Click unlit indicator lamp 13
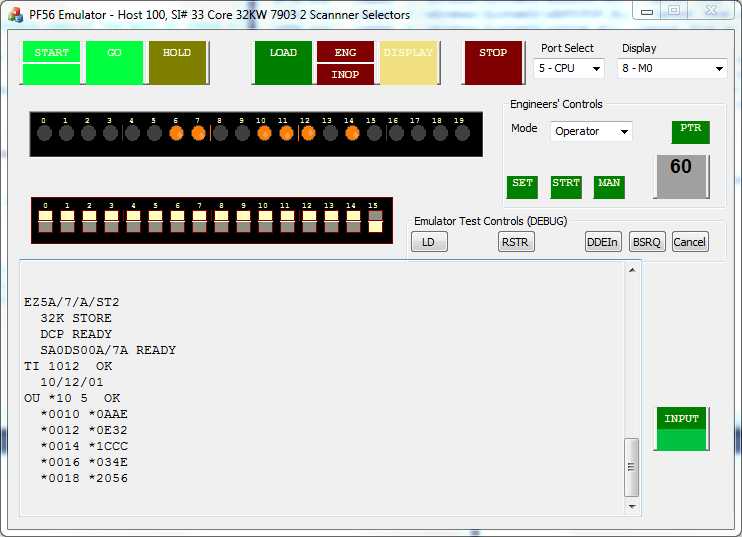742x537 pixels. (330, 133)
